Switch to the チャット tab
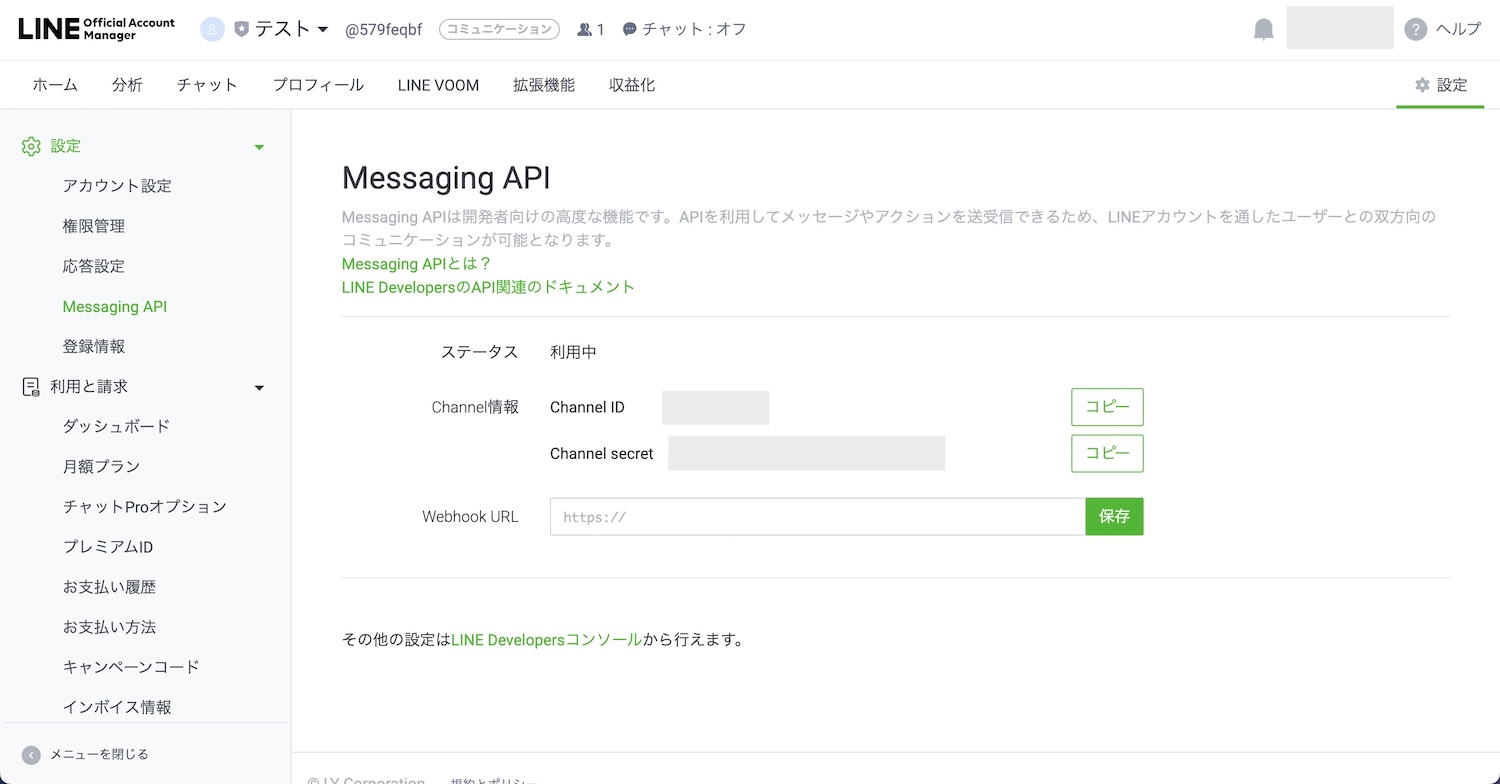The image size is (1500, 784). click(207, 85)
